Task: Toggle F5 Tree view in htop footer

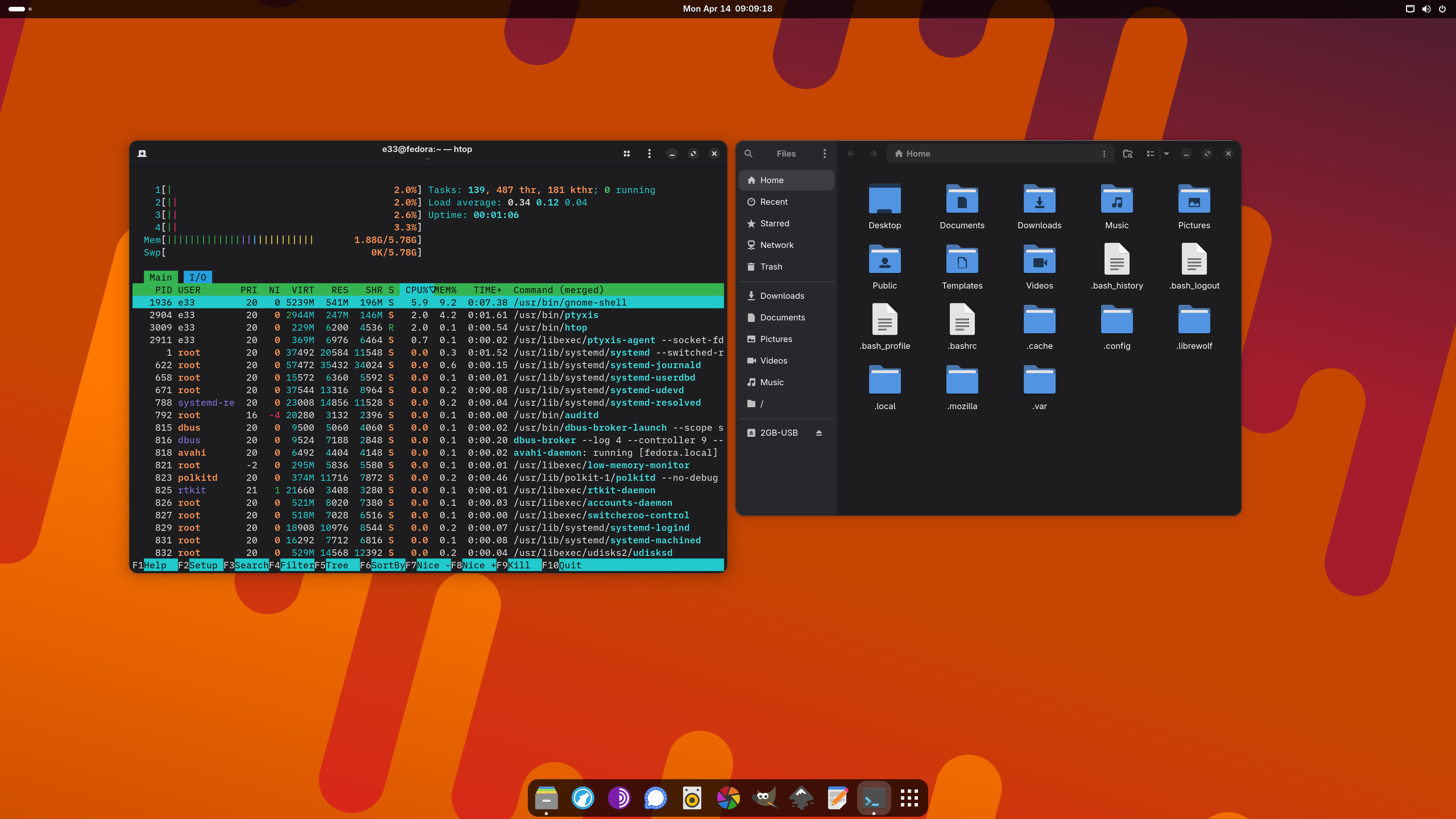Action: [x=337, y=565]
